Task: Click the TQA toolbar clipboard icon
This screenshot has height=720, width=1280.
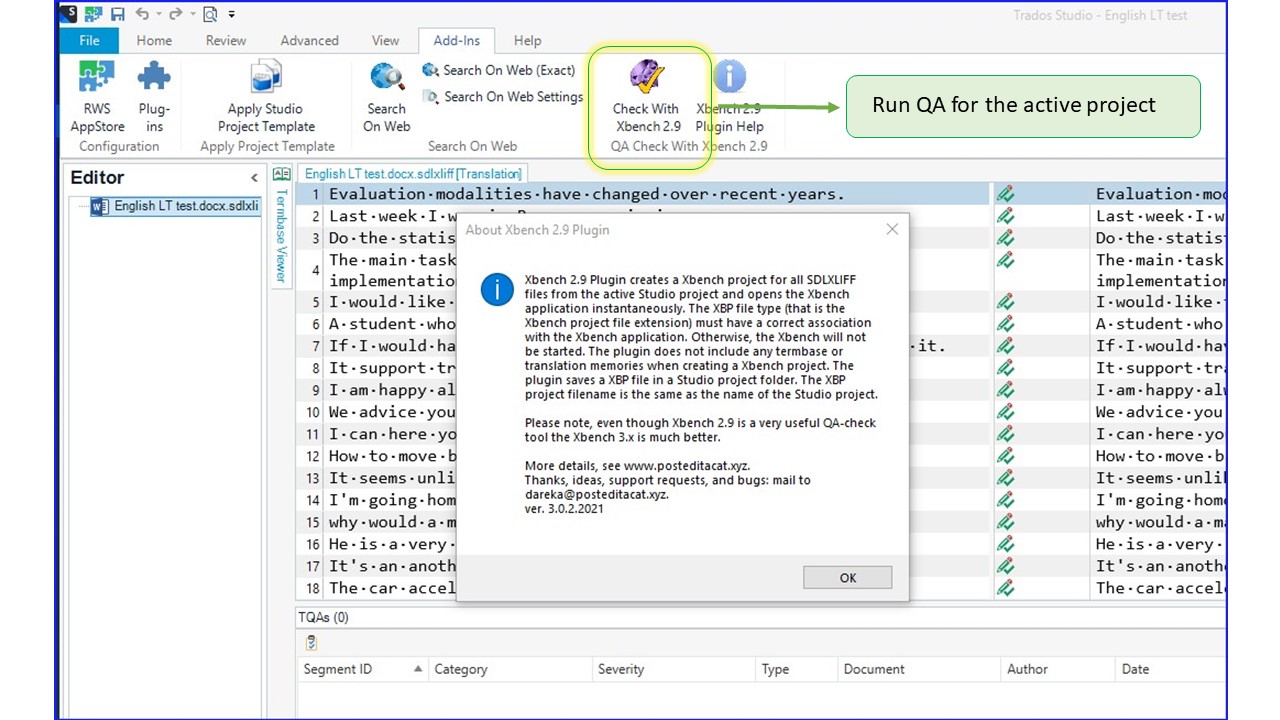Action: 312,643
